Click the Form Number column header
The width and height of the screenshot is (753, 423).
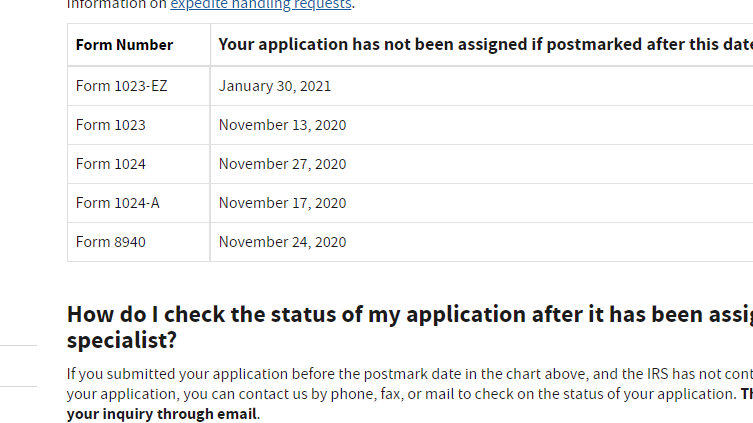(124, 45)
